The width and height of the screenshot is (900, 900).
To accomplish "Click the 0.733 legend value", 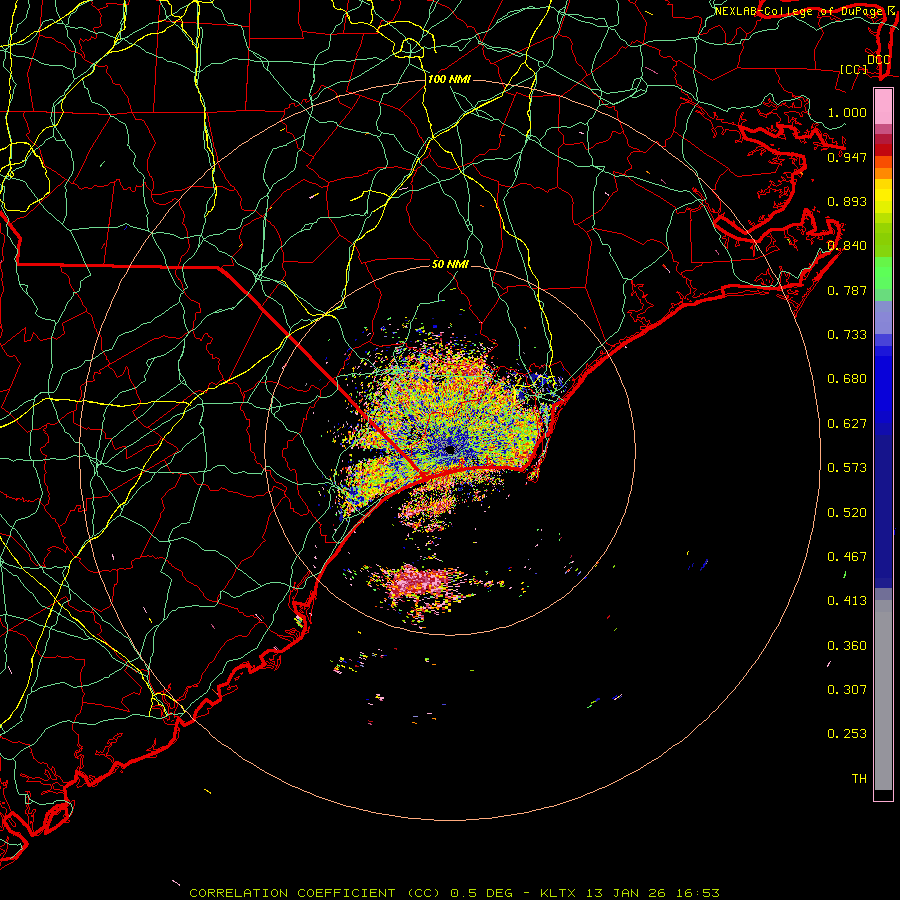I will click(847, 335).
